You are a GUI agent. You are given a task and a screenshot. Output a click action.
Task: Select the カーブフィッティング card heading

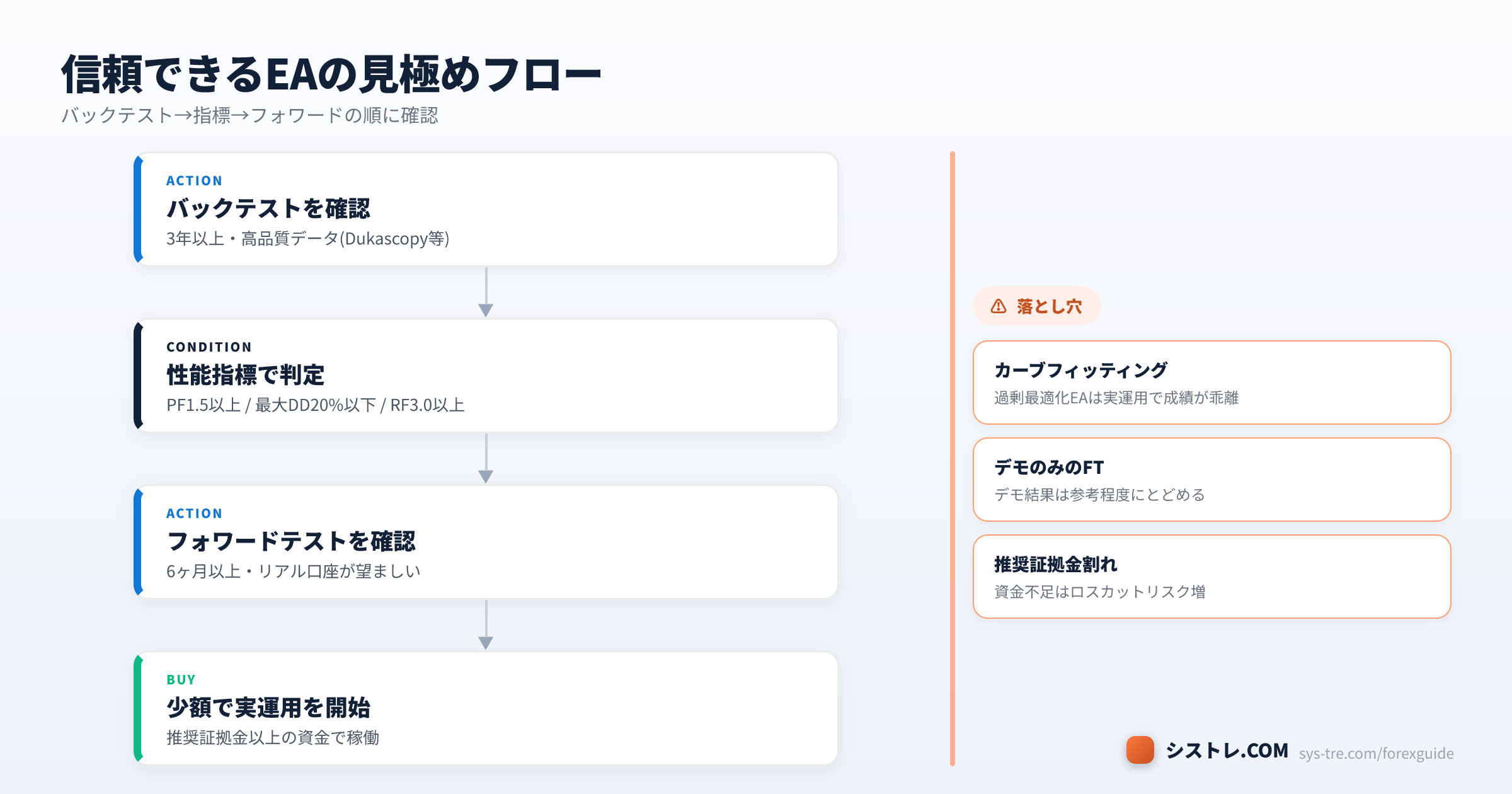(1081, 371)
